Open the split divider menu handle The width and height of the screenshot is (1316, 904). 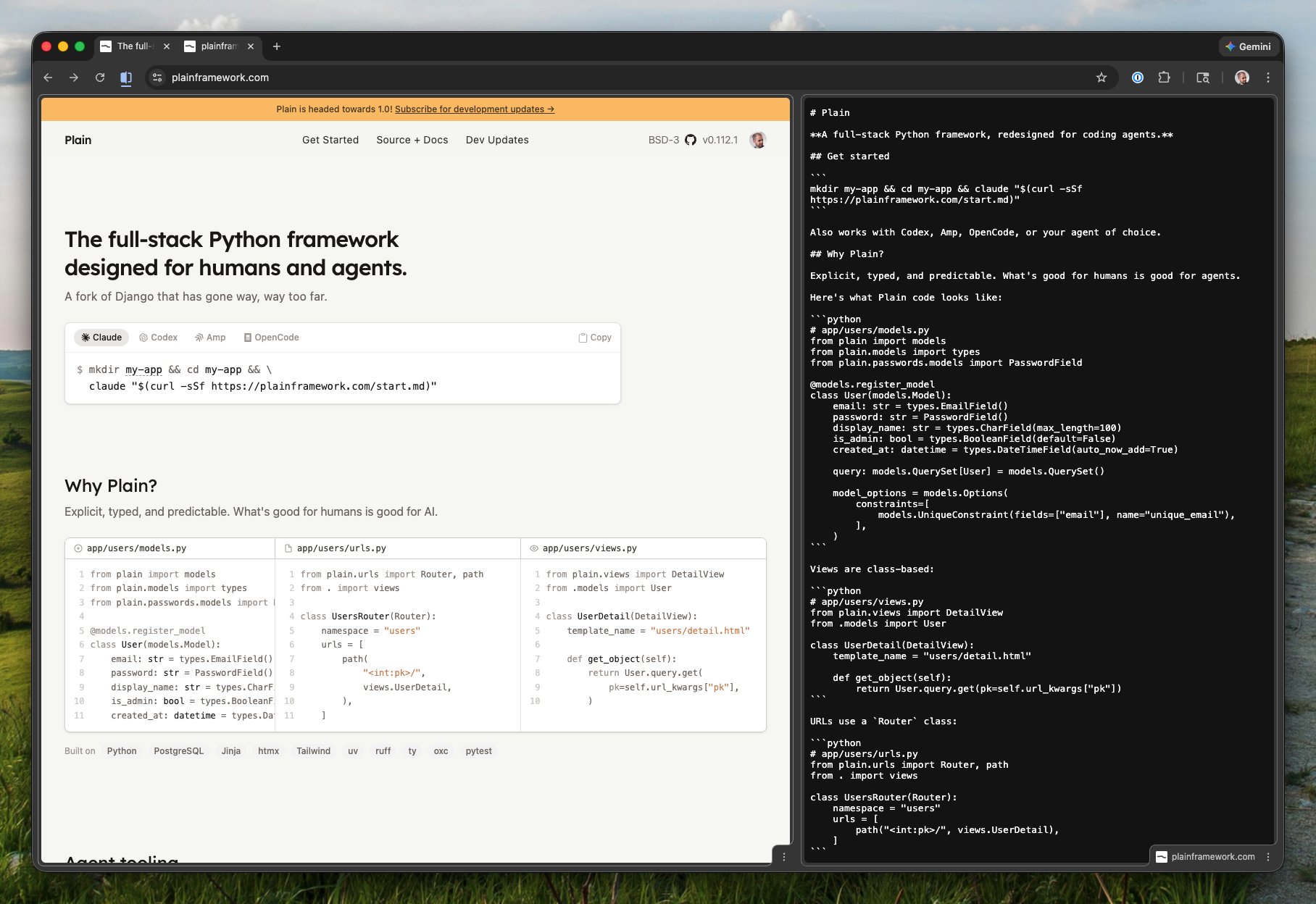click(784, 857)
